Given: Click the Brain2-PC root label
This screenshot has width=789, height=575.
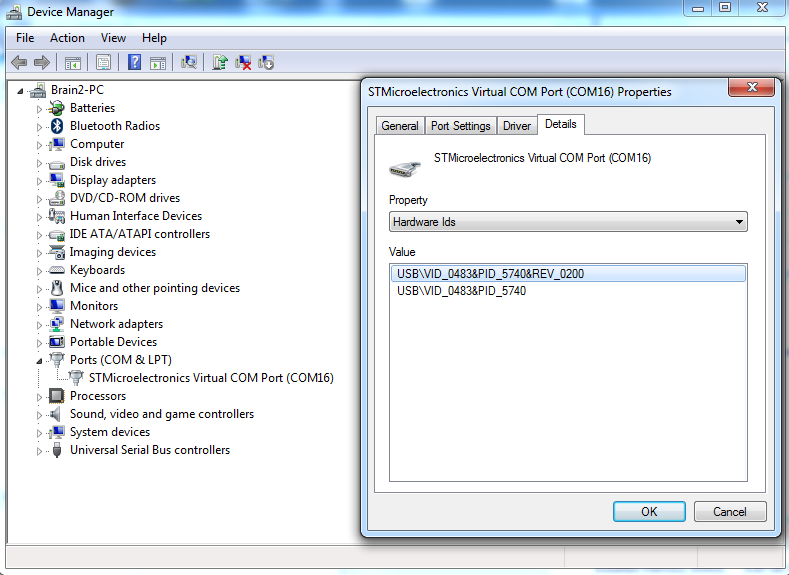Looking at the screenshot, I should click(77, 90).
